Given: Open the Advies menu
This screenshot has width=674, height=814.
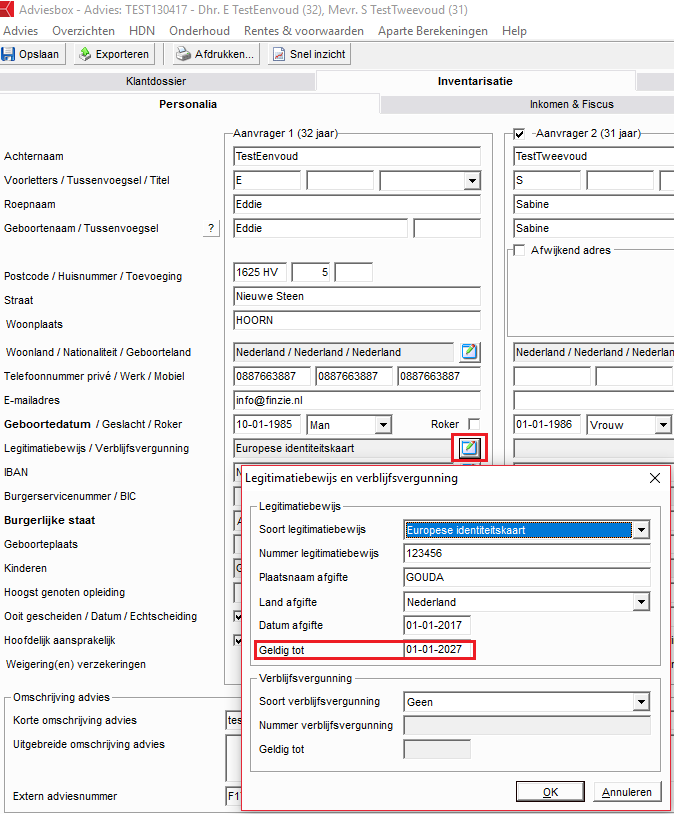Looking at the screenshot, I should tap(20, 31).
